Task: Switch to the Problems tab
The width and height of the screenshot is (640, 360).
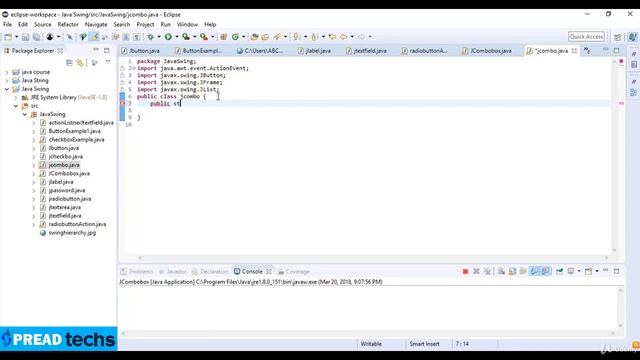Action: click(137, 271)
